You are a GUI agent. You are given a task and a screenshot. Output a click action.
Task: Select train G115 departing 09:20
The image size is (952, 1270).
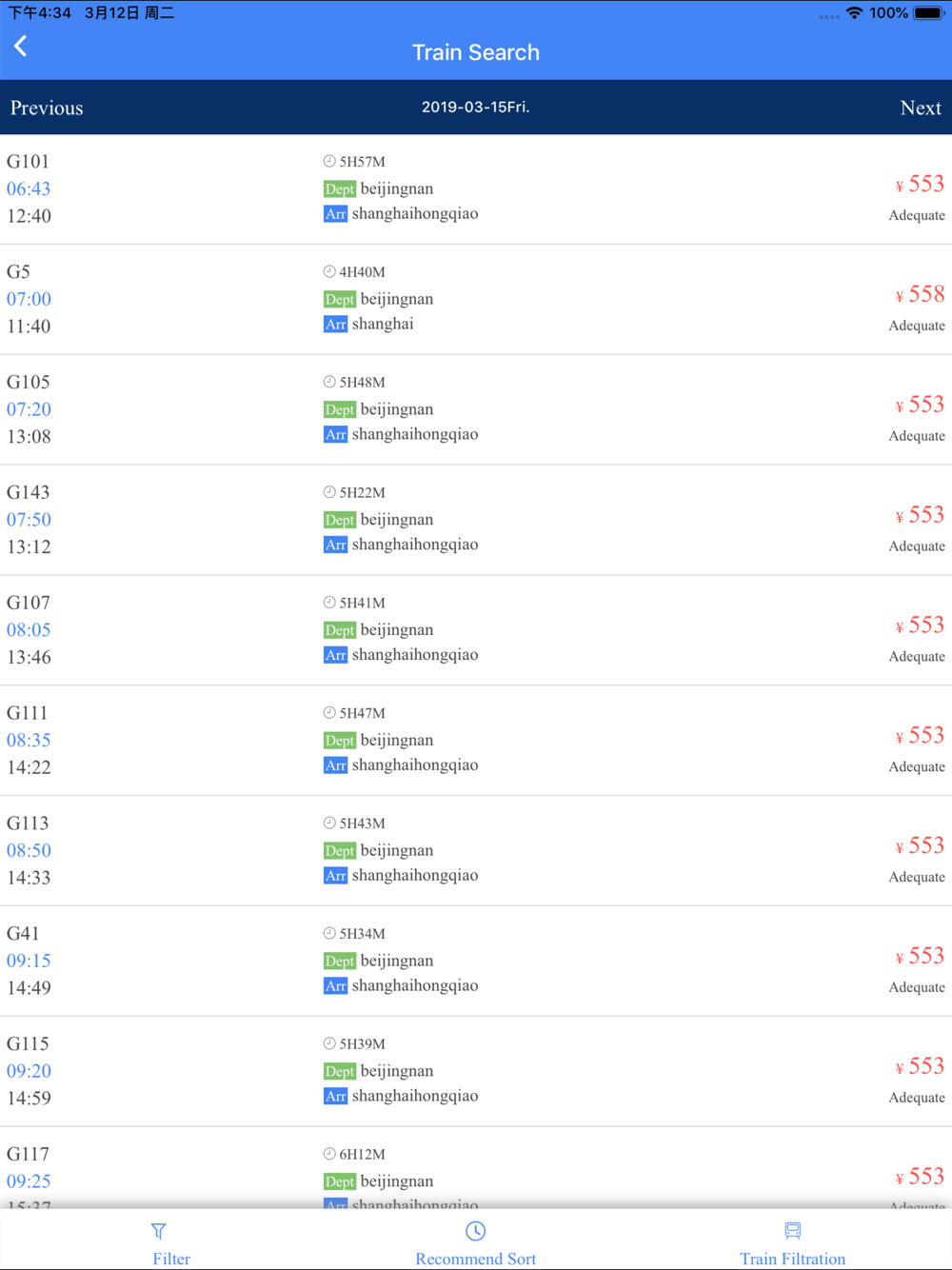tap(476, 1071)
